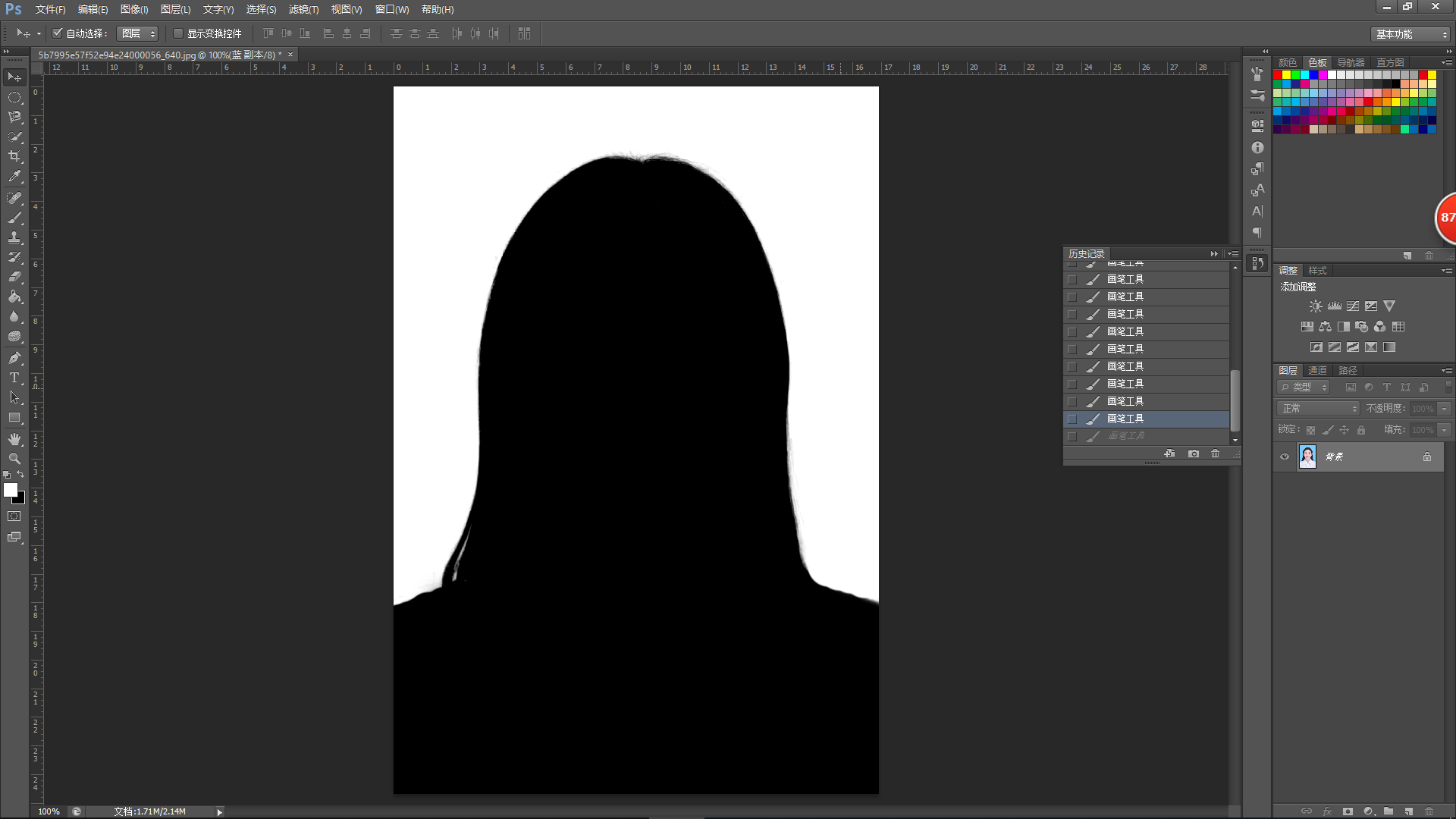This screenshot has height=819, width=1456.
Task: Select the Eyedropper tool
Action: pyautogui.click(x=14, y=177)
